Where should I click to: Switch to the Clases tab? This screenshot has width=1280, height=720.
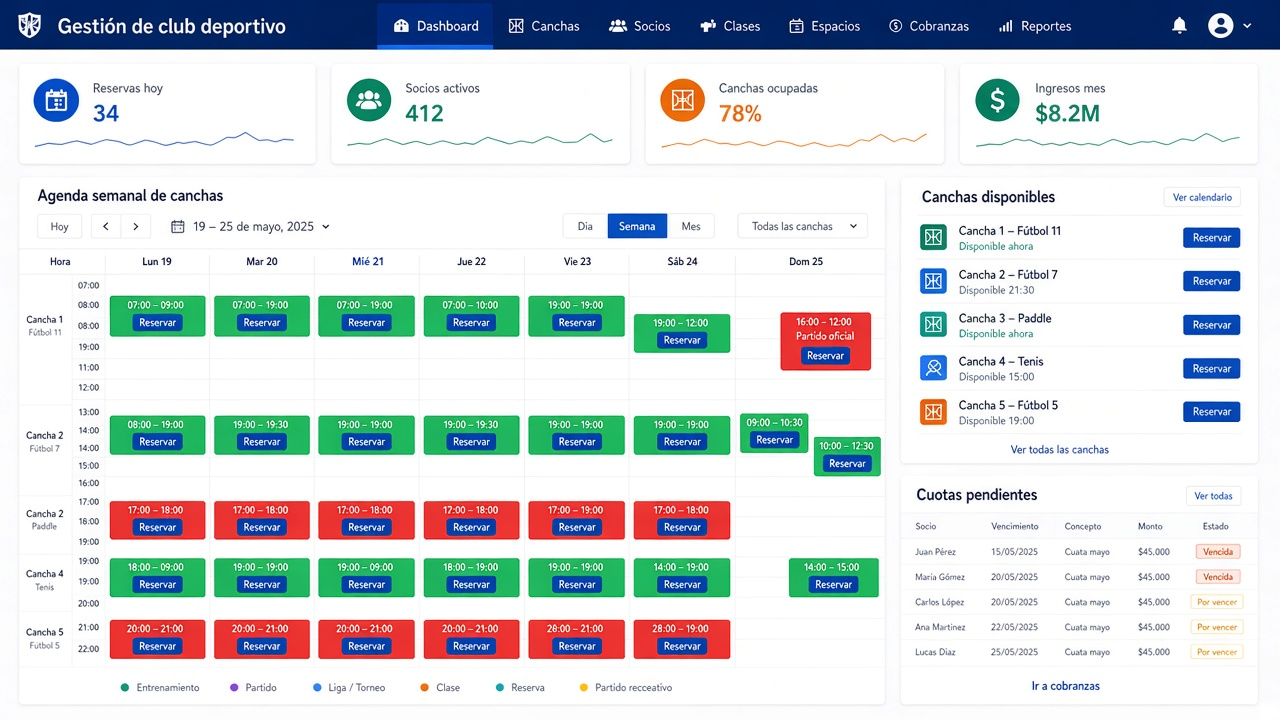click(730, 26)
